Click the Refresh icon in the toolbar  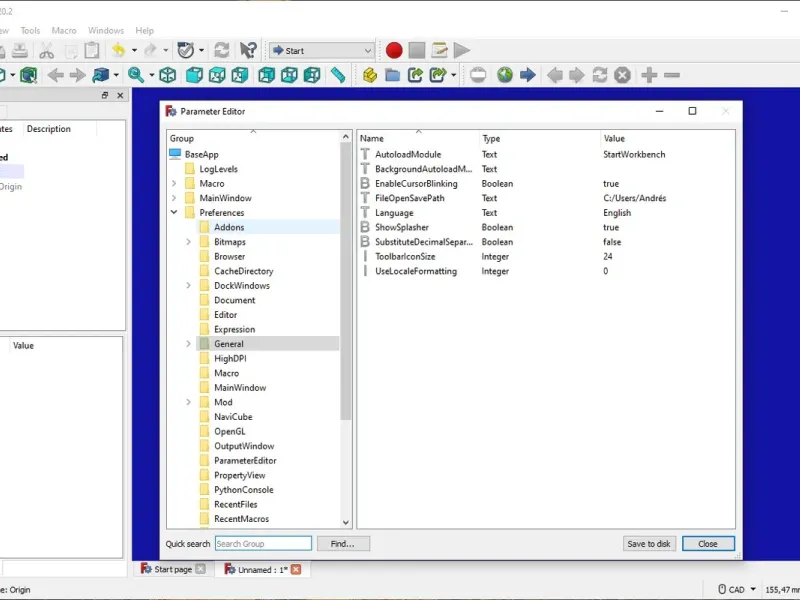pos(221,50)
